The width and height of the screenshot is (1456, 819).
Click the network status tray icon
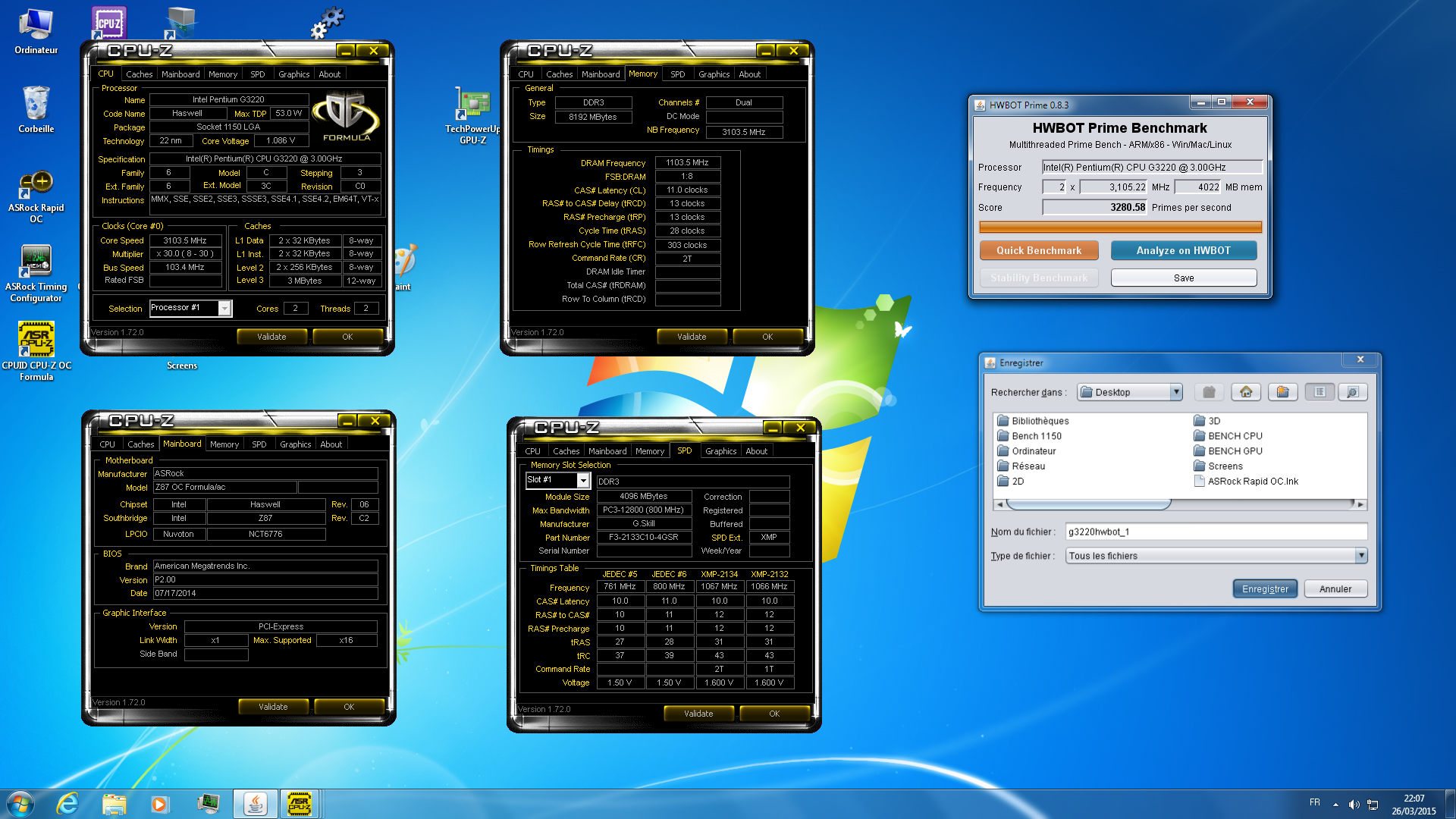click(1373, 805)
